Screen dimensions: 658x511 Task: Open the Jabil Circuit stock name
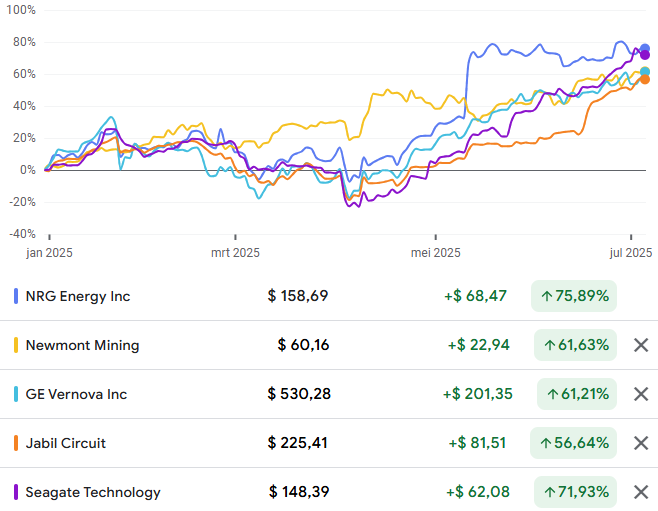pyautogui.click(x=65, y=443)
